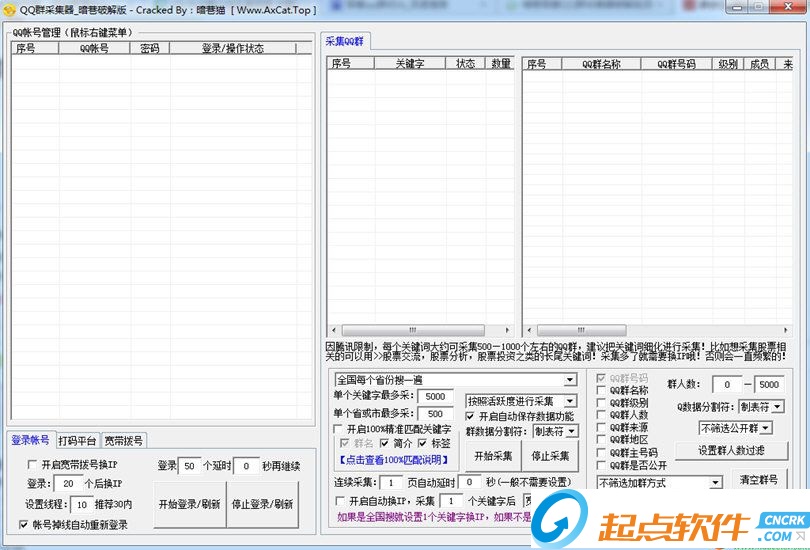Click the QQ帐号 column header
This screenshot has width=810, height=550.
94,48
